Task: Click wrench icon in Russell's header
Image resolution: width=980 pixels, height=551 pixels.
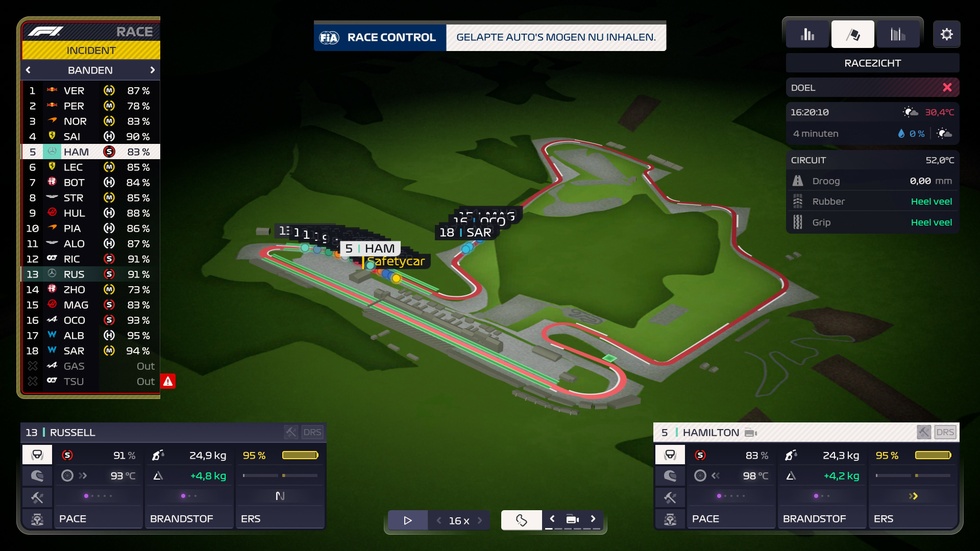Action: click(291, 432)
